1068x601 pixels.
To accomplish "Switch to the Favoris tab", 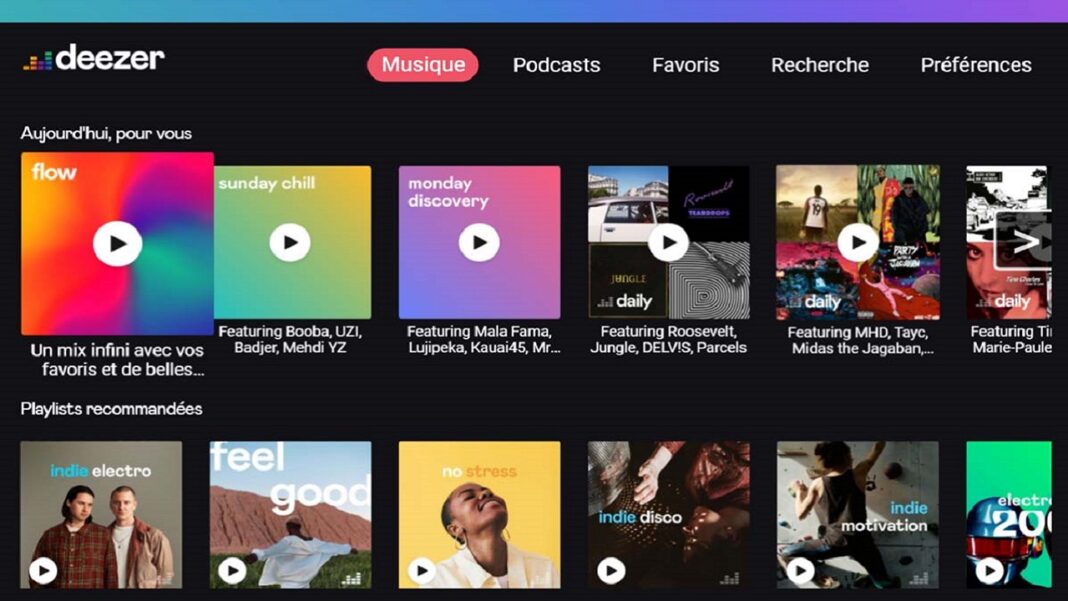I will pyautogui.click(x=685, y=65).
